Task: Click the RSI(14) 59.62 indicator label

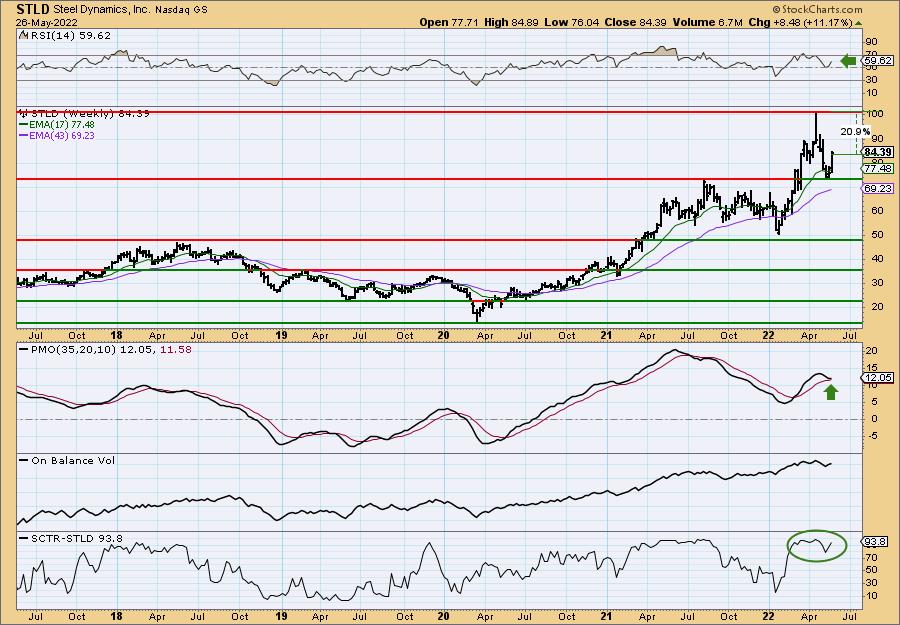Action: (x=69, y=35)
